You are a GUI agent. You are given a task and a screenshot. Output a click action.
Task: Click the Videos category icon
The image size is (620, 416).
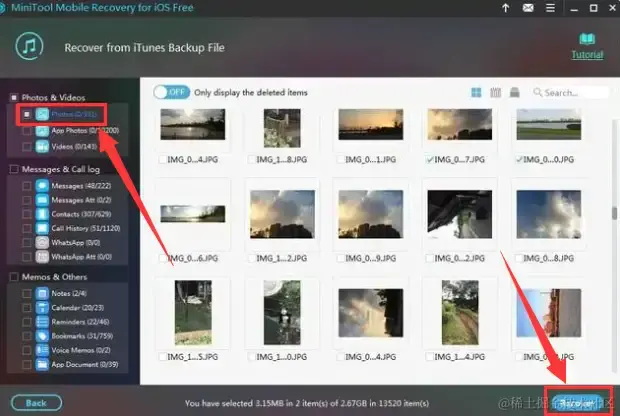click(42, 147)
